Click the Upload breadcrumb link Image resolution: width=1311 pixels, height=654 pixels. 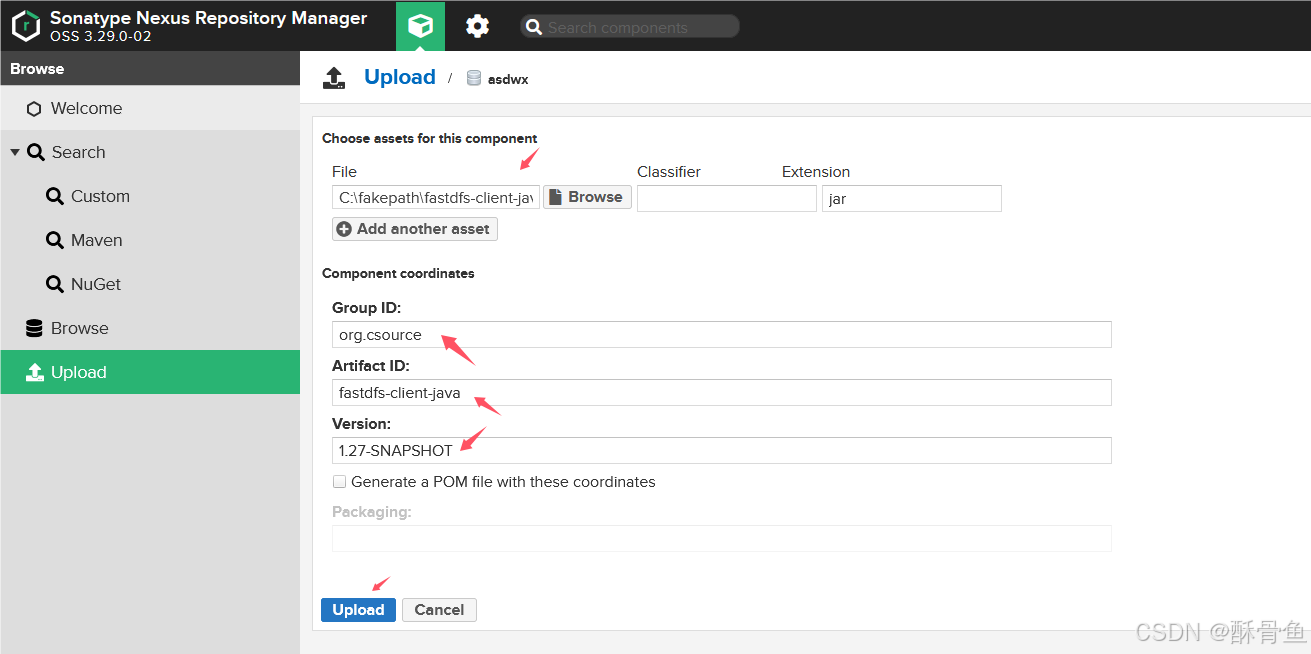pyautogui.click(x=400, y=77)
